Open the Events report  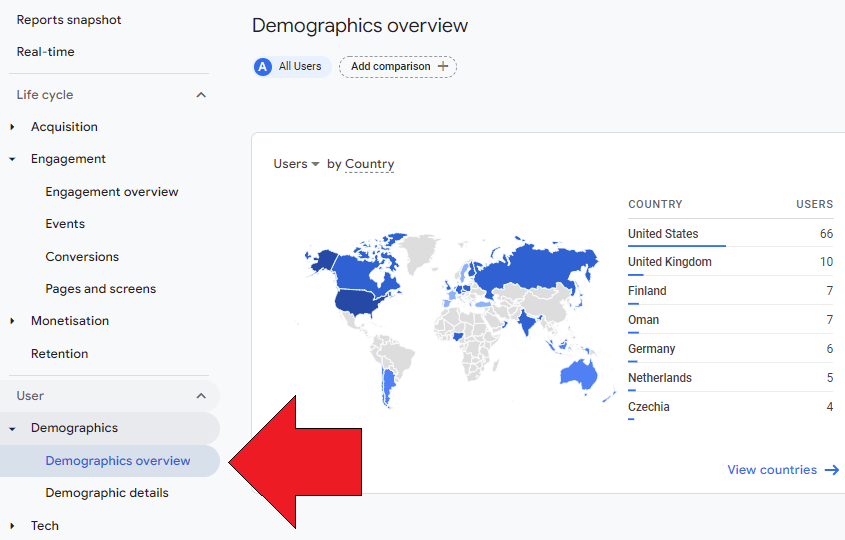(x=65, y=224)
